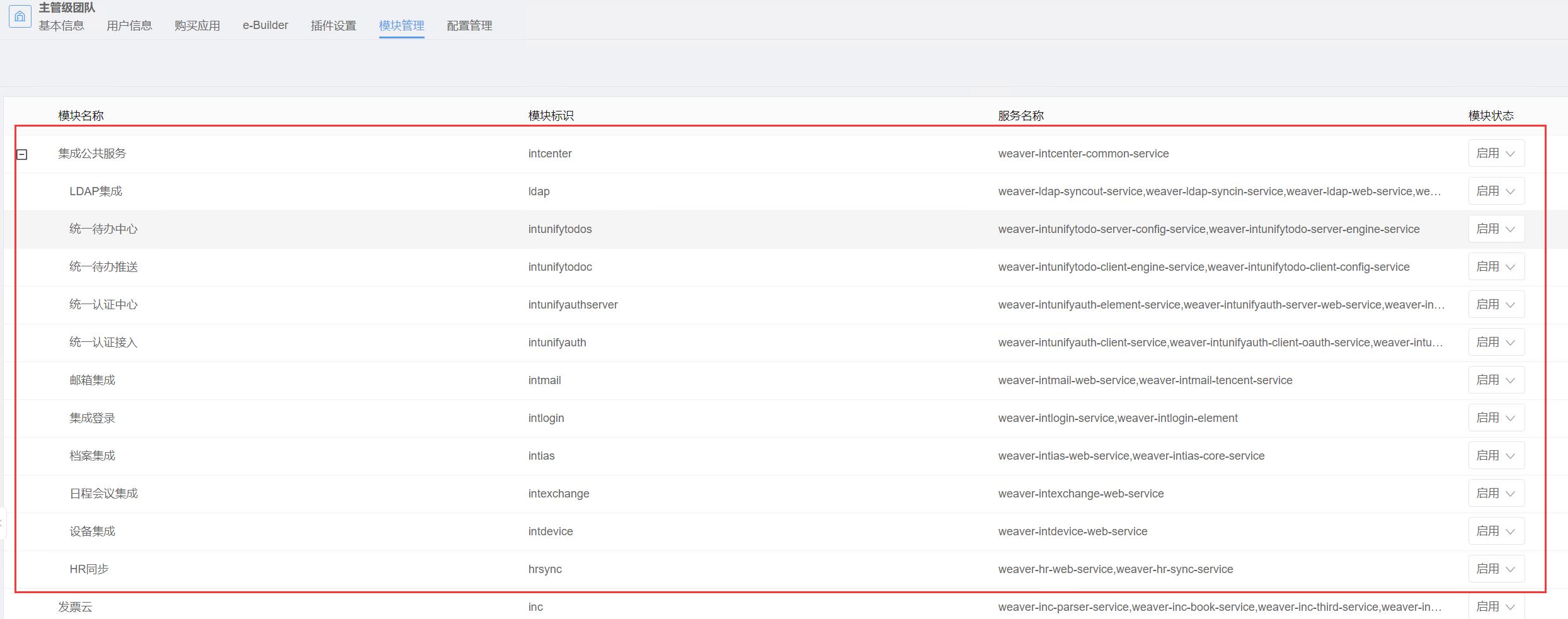Click the collapse handle on left edge
Screen dimensions: 1568x619
(x=3, y=523)
